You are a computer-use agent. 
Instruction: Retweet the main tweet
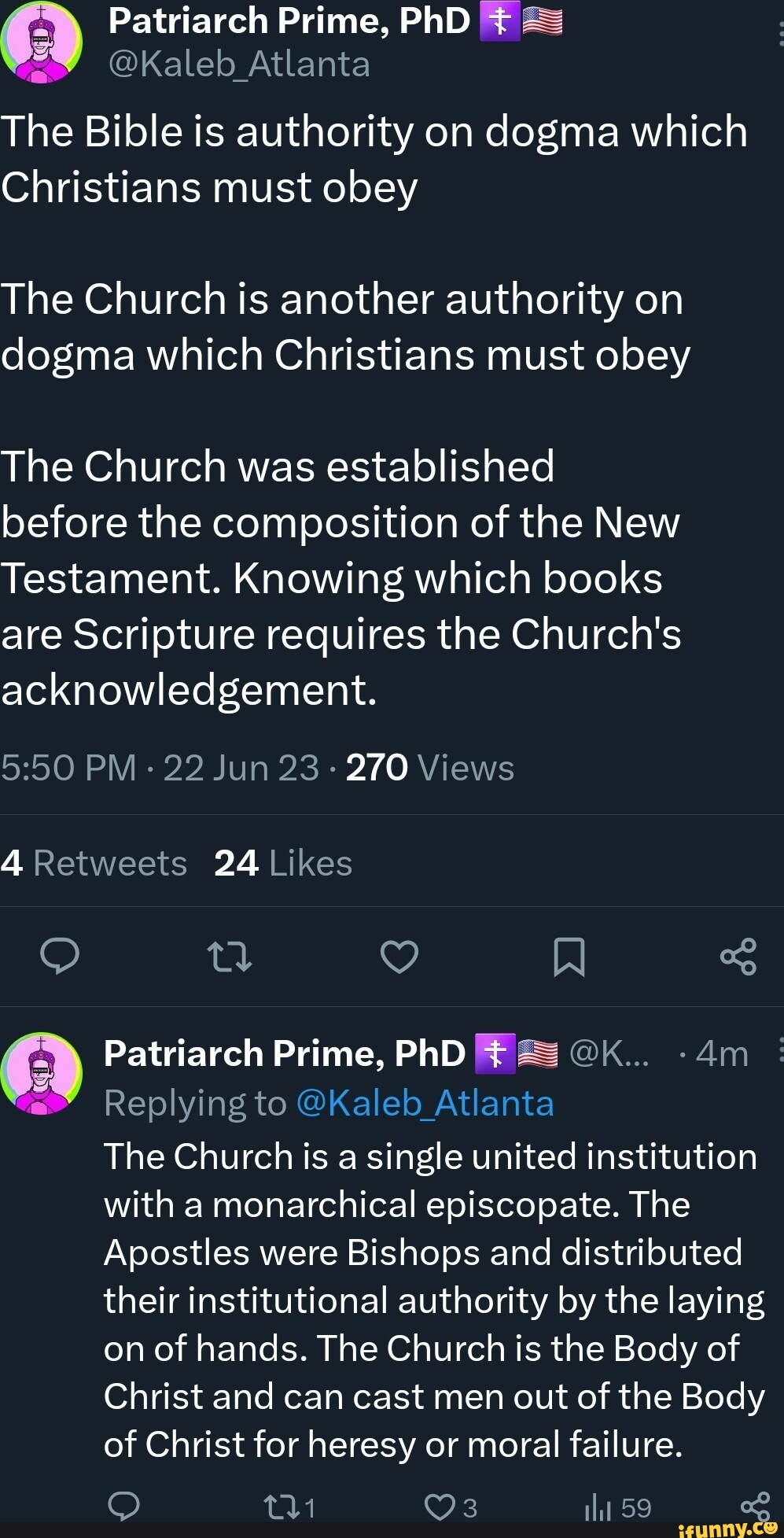point(229,957)
